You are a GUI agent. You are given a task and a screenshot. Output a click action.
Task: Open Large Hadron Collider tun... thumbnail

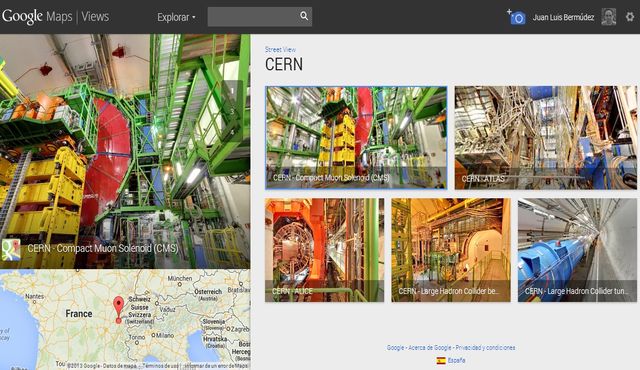pos(577,250)
